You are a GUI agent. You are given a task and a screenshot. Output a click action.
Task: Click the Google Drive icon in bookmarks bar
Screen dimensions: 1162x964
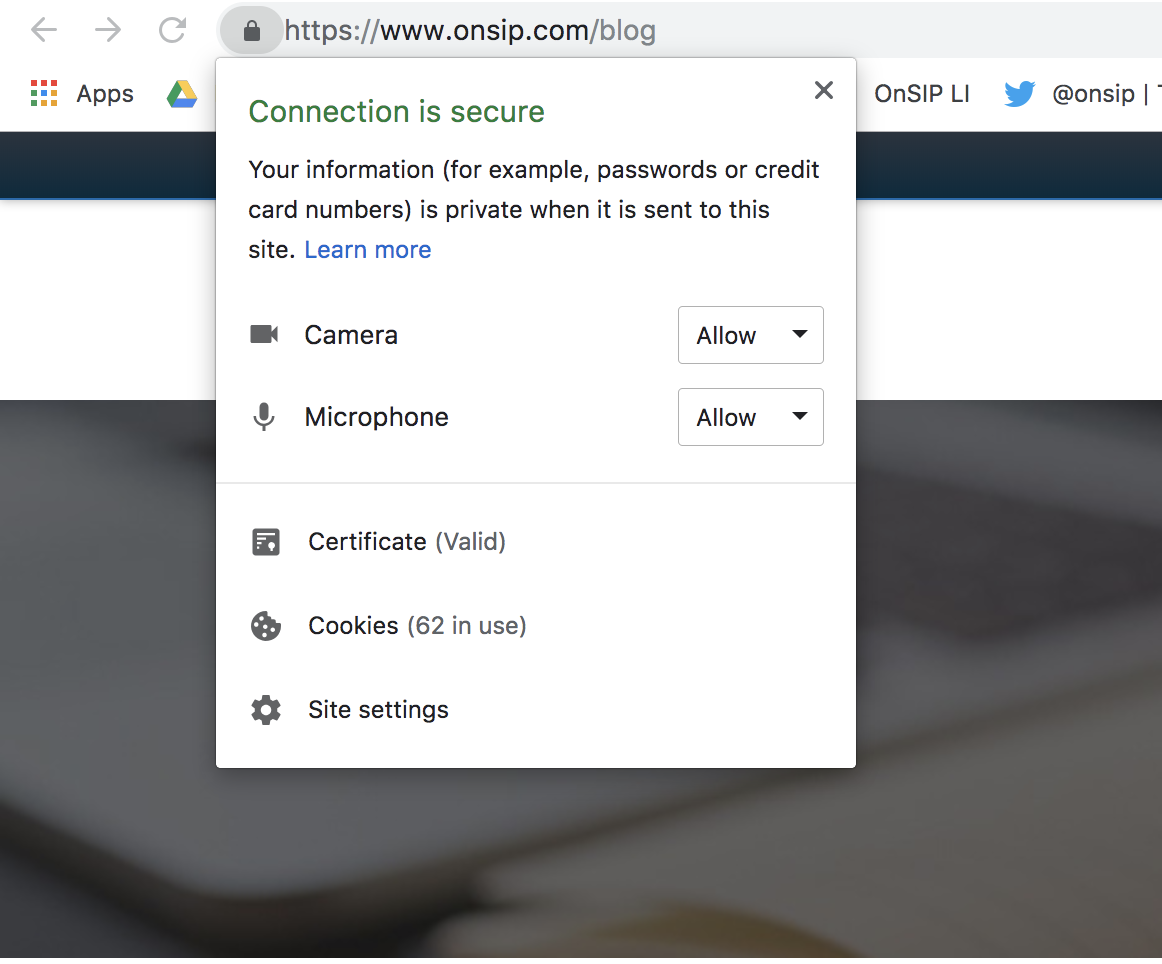click(181, 93)
